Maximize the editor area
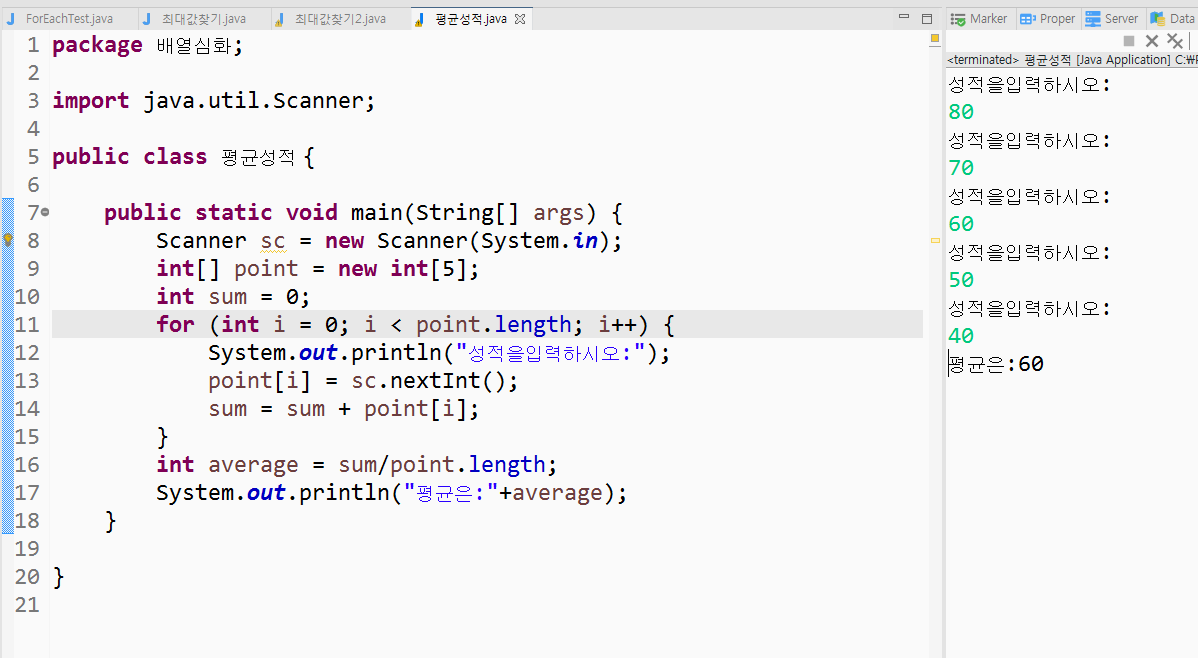The image size is (1198, 658). (927, 18)
